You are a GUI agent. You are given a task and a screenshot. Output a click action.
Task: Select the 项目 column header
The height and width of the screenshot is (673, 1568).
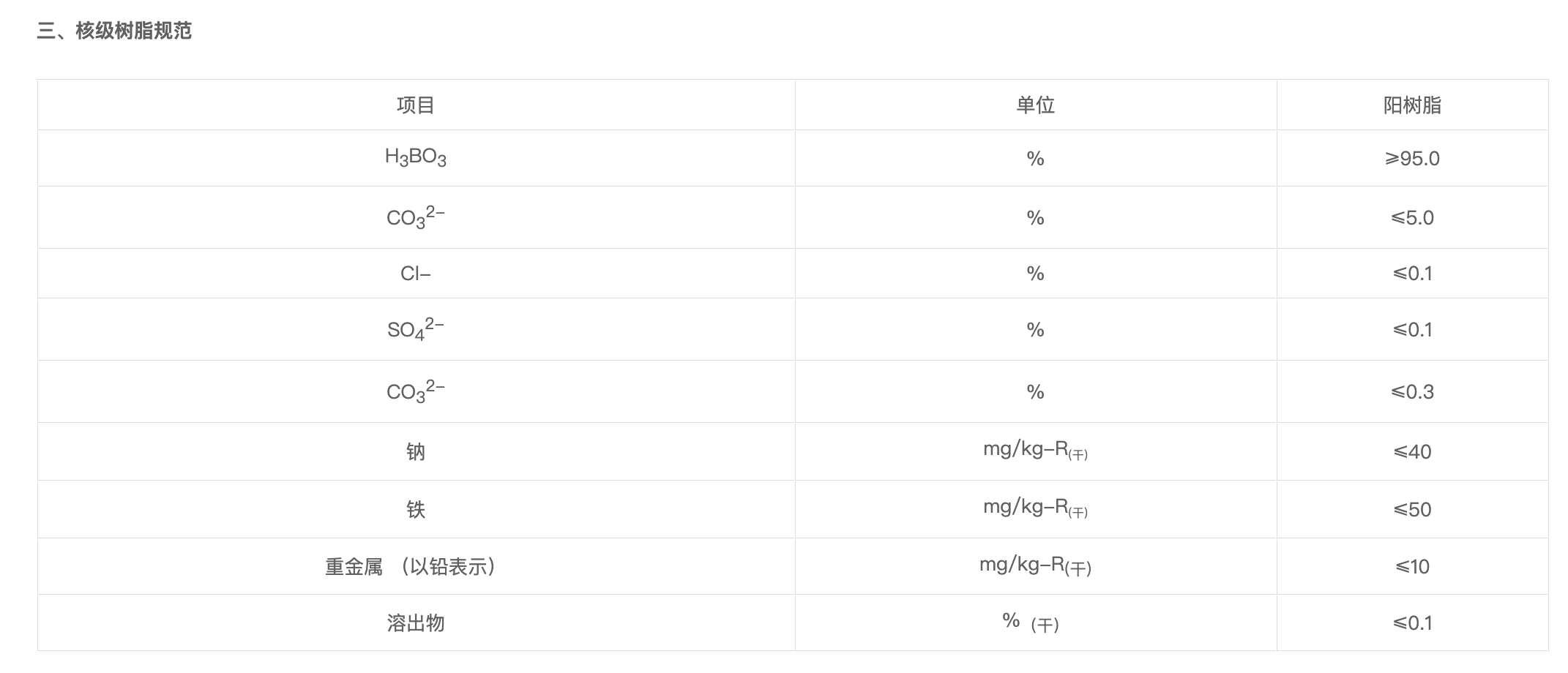(x=416, y=105)
